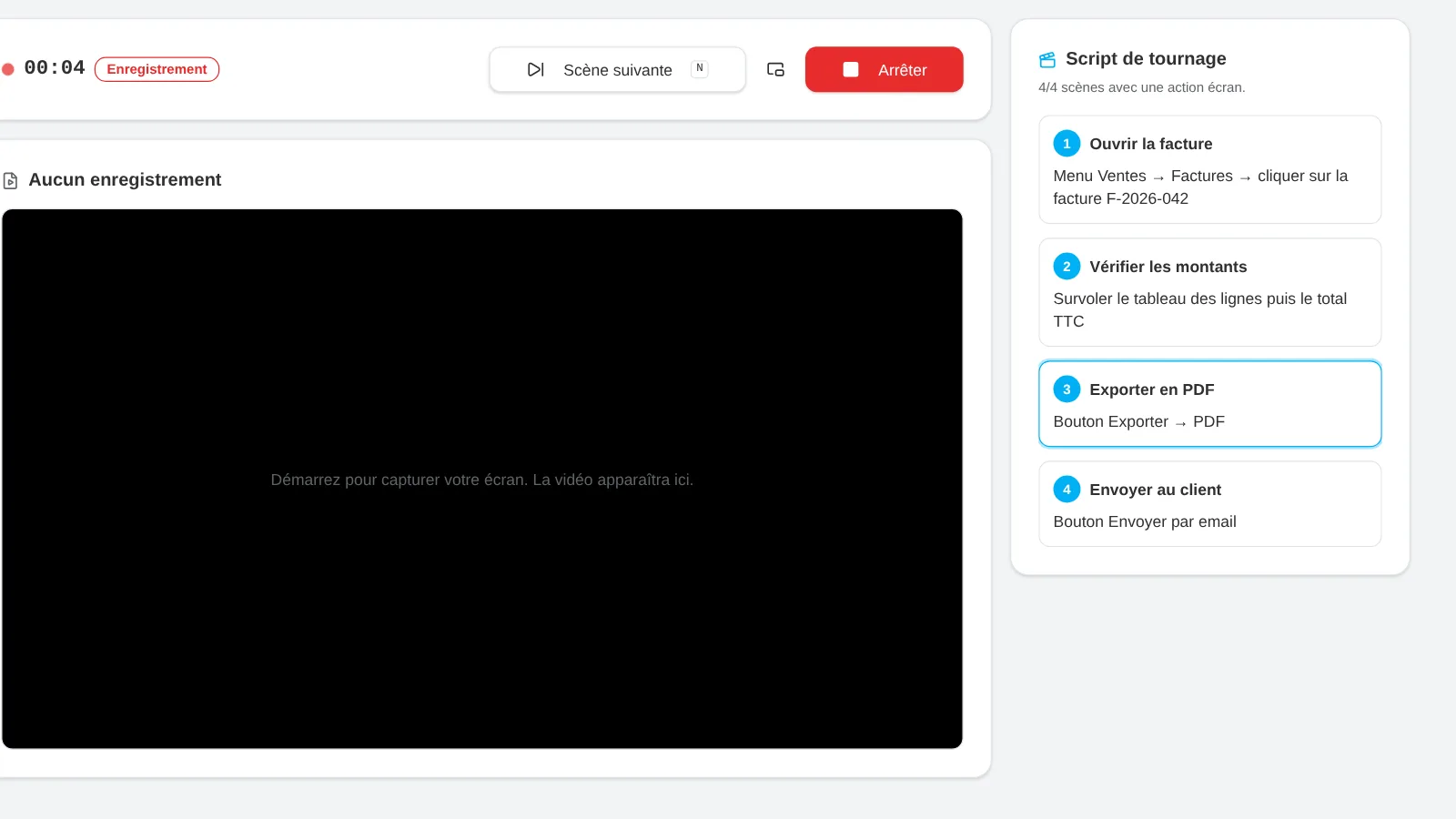Click the Enregistrement status badge
Screen dimensions: 1456x819
[157, 69]
